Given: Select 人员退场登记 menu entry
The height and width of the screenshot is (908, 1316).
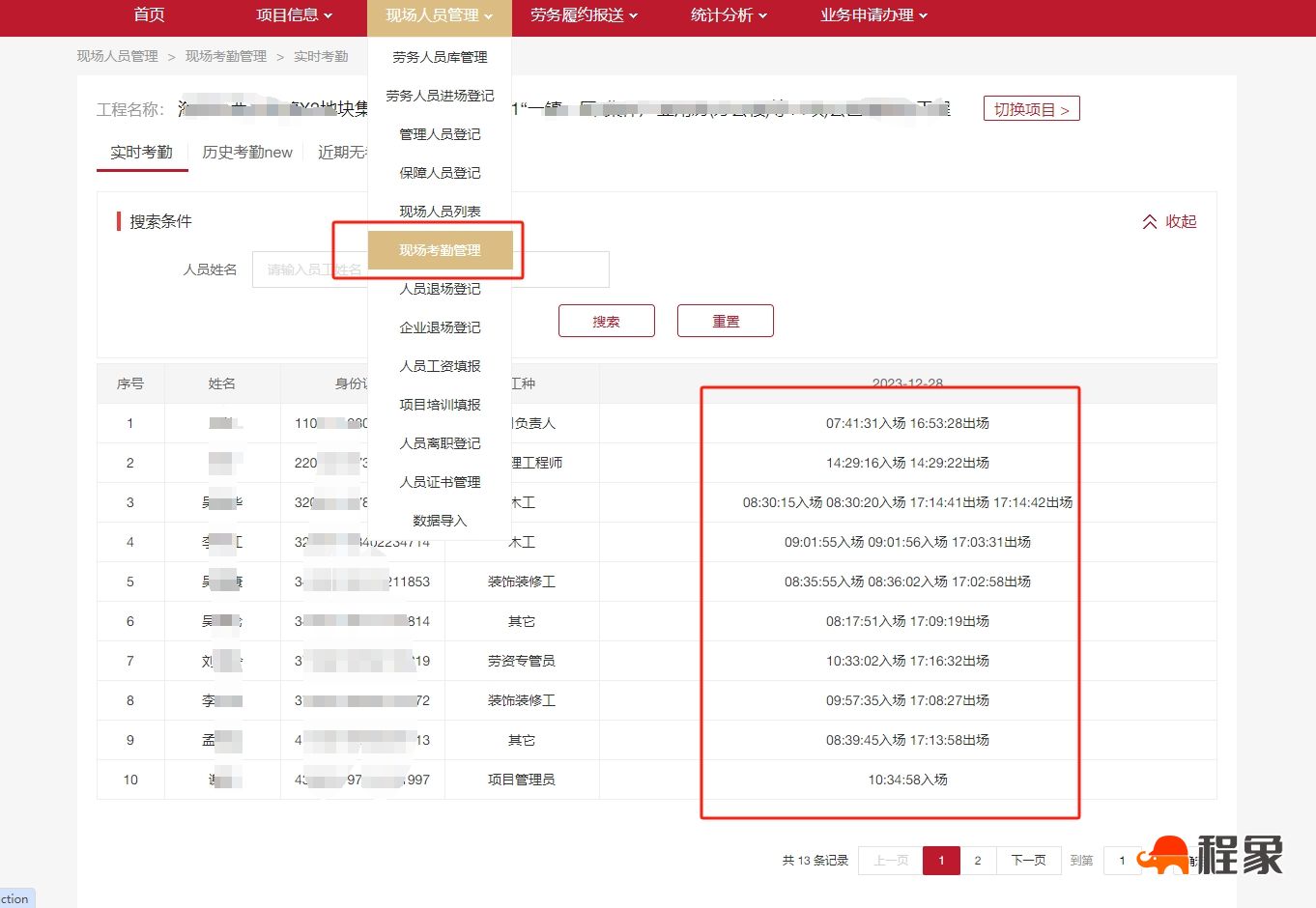Looking at the screenshot, I should 440,289.
